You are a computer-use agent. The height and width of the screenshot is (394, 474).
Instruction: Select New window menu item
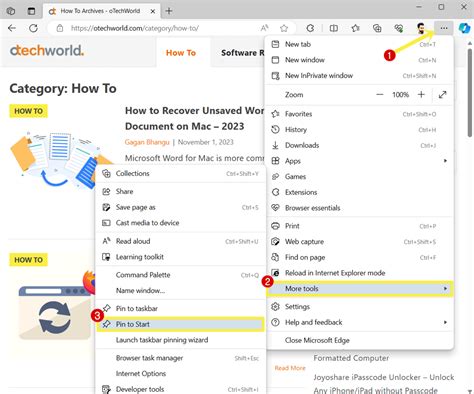pos(359,60)
